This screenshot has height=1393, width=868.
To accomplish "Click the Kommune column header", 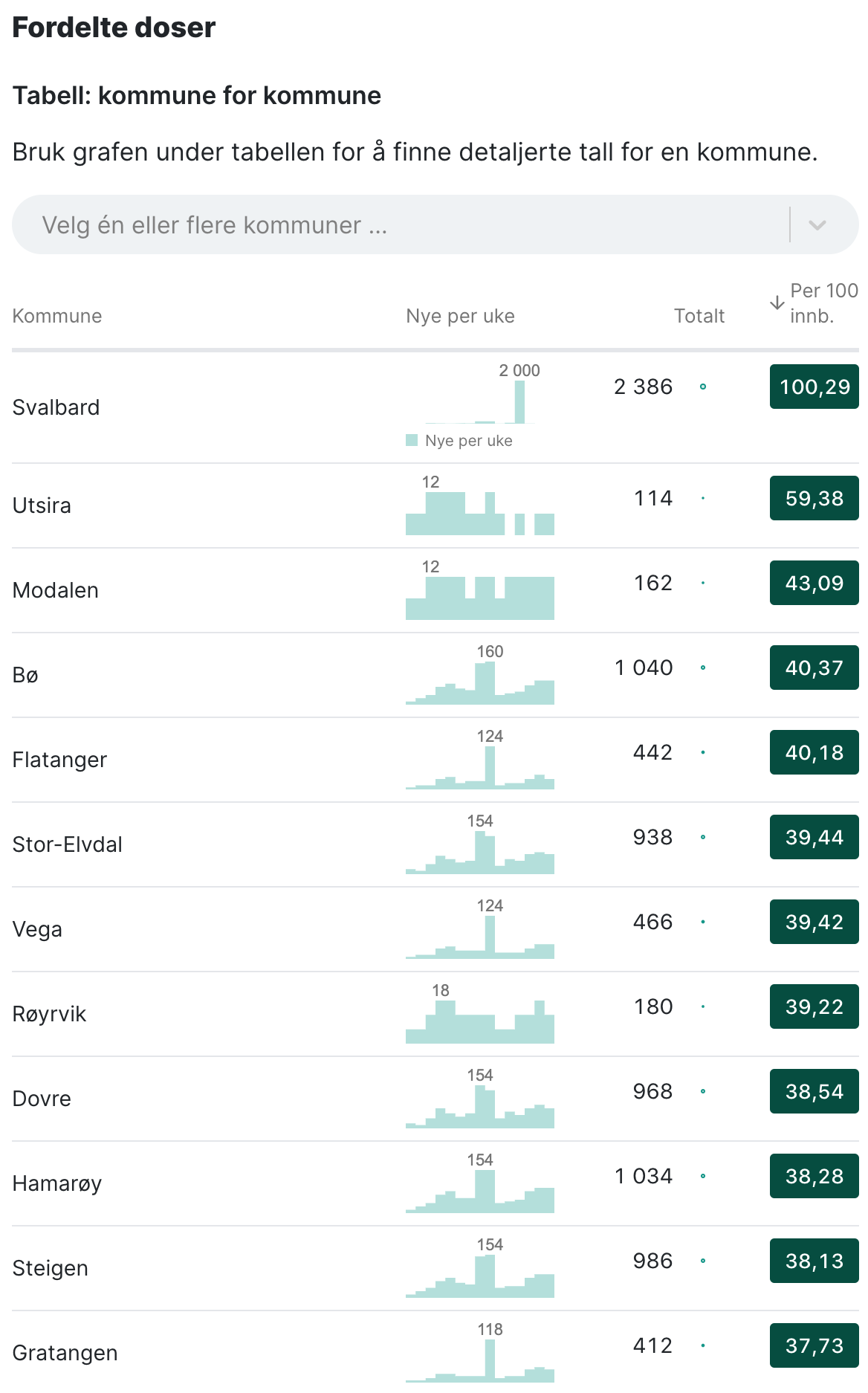I will [x=57, y=316].
